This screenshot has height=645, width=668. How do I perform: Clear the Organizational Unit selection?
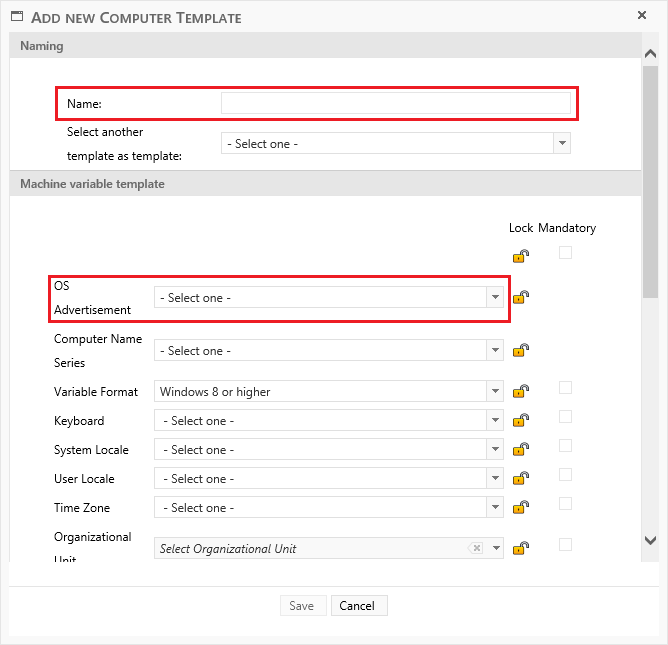476,548
